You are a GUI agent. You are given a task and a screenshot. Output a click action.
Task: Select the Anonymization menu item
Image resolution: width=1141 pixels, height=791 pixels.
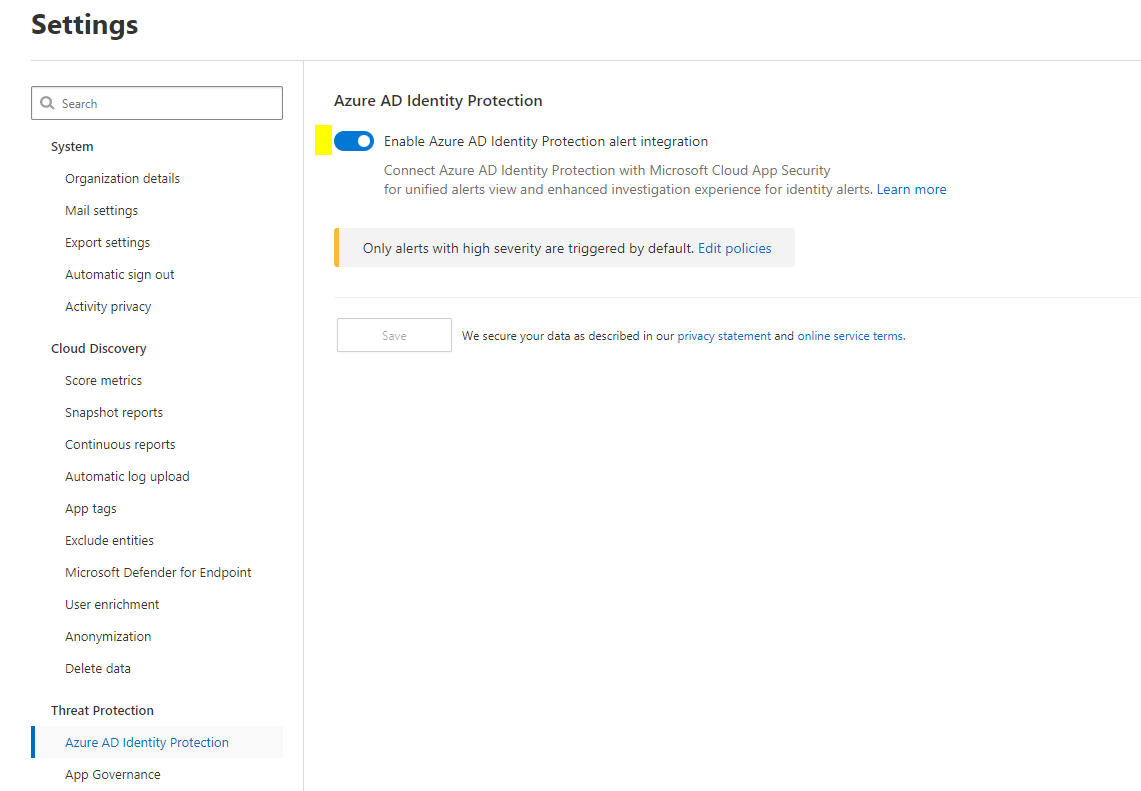click(x=108, y=636)
